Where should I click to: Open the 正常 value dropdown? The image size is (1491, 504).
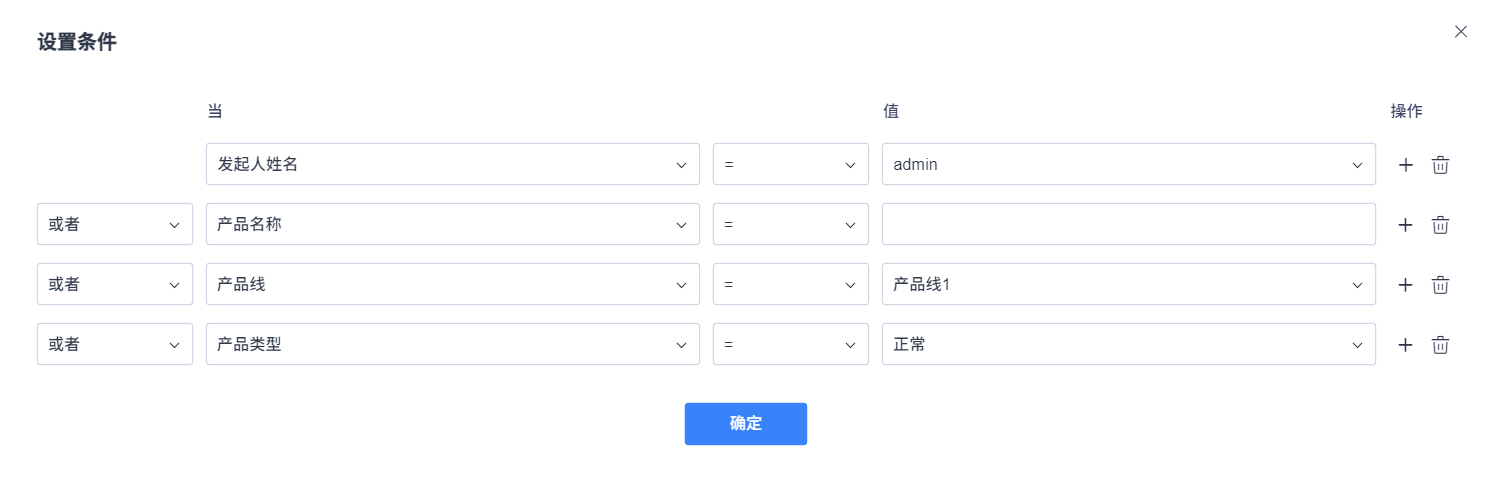[1129, 344]
